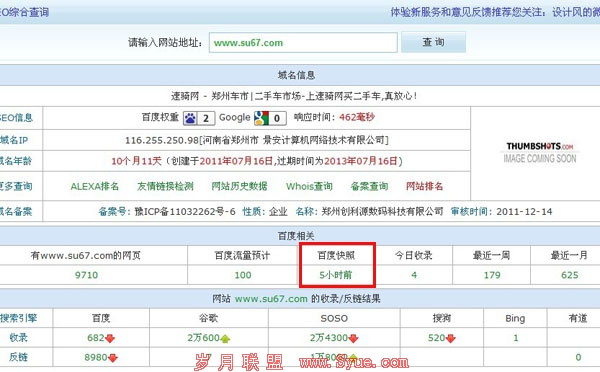600x372 pixels.
Task: Click company name 郑州创利源数码科技有限公司
Action: (x=382, y=212)
